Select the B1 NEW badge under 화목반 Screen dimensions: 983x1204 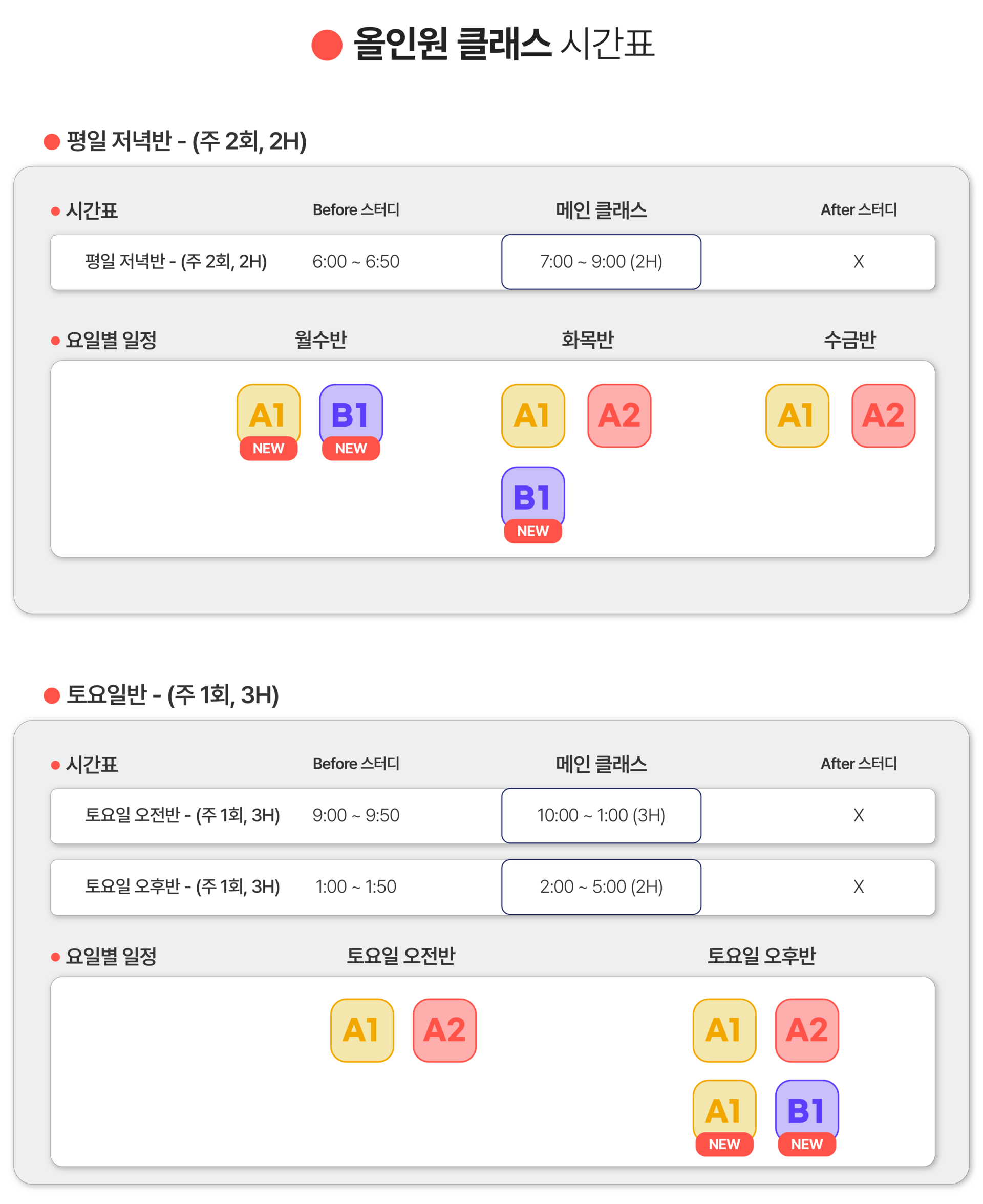click(x=533, y=504)
